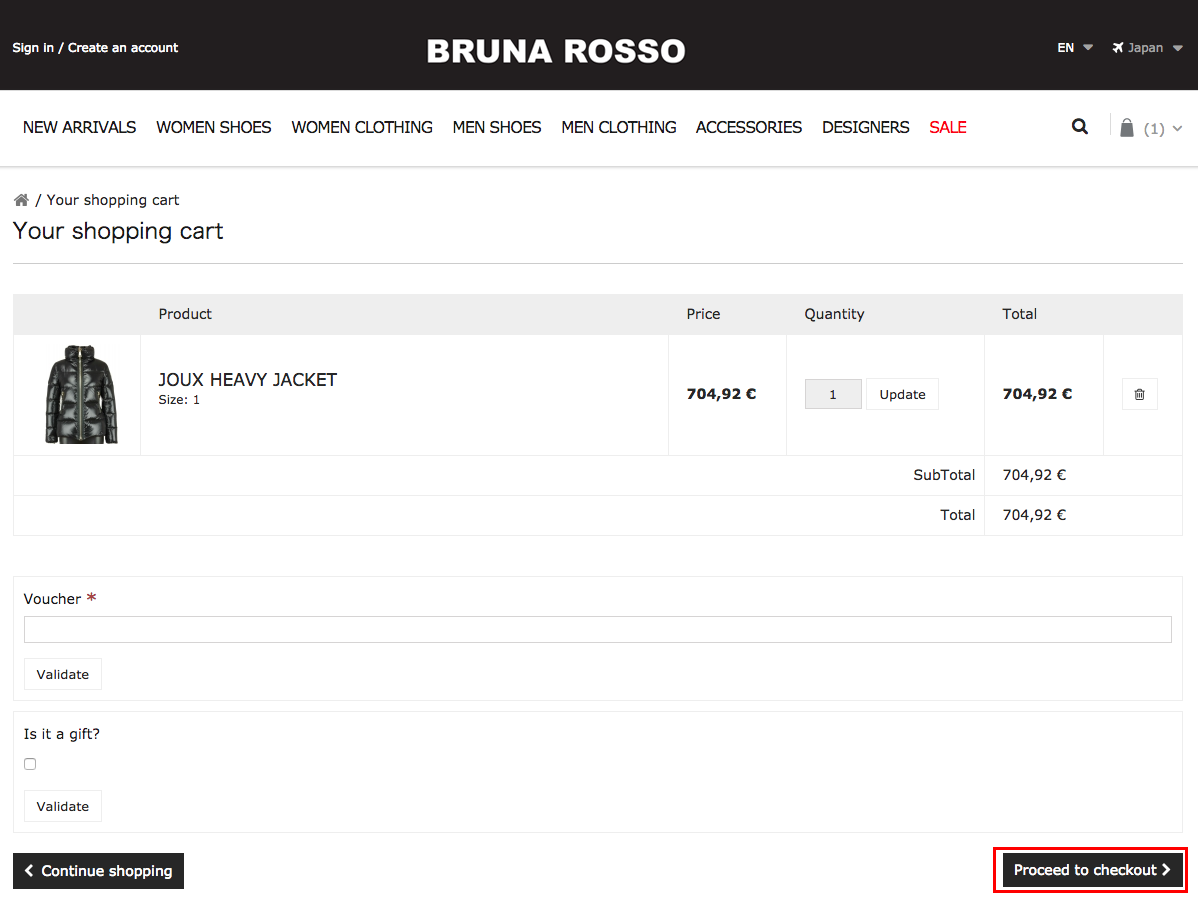
Task: Click Continue shopping button
Action: click(x=99, y=871)
